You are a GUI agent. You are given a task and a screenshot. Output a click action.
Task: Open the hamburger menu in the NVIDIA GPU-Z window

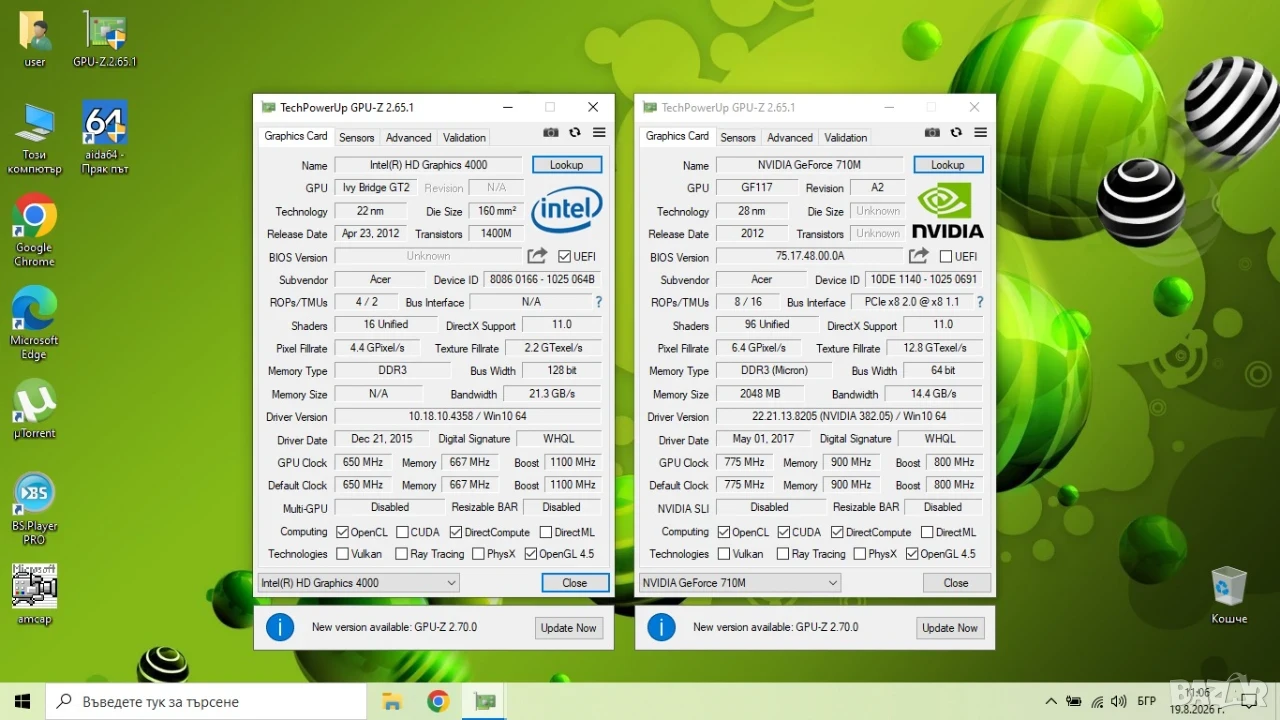tap(980, 133)
